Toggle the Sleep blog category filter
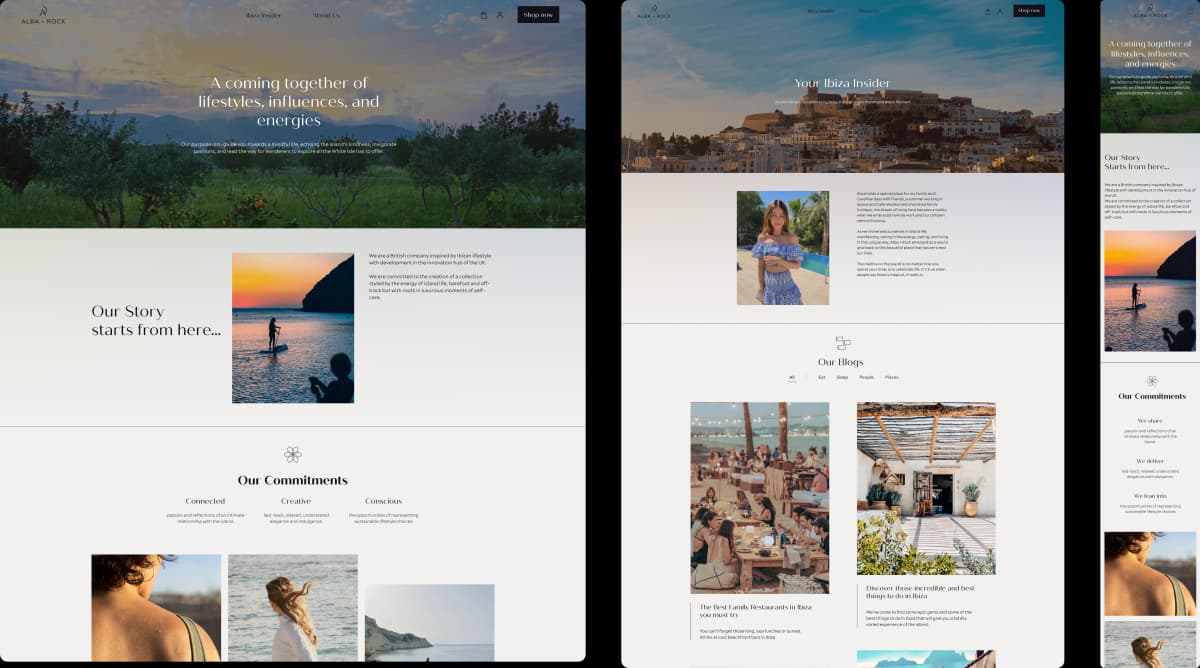The width and height of the screenshot is (1200, 668). point(842,377)
